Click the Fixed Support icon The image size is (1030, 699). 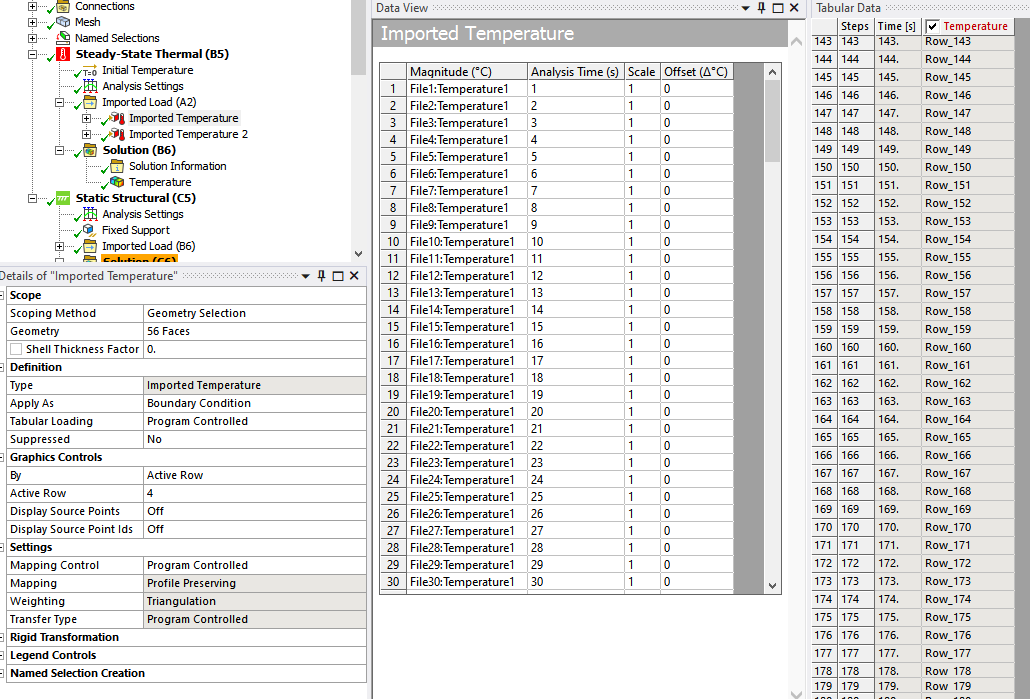(x=90, y=230)
